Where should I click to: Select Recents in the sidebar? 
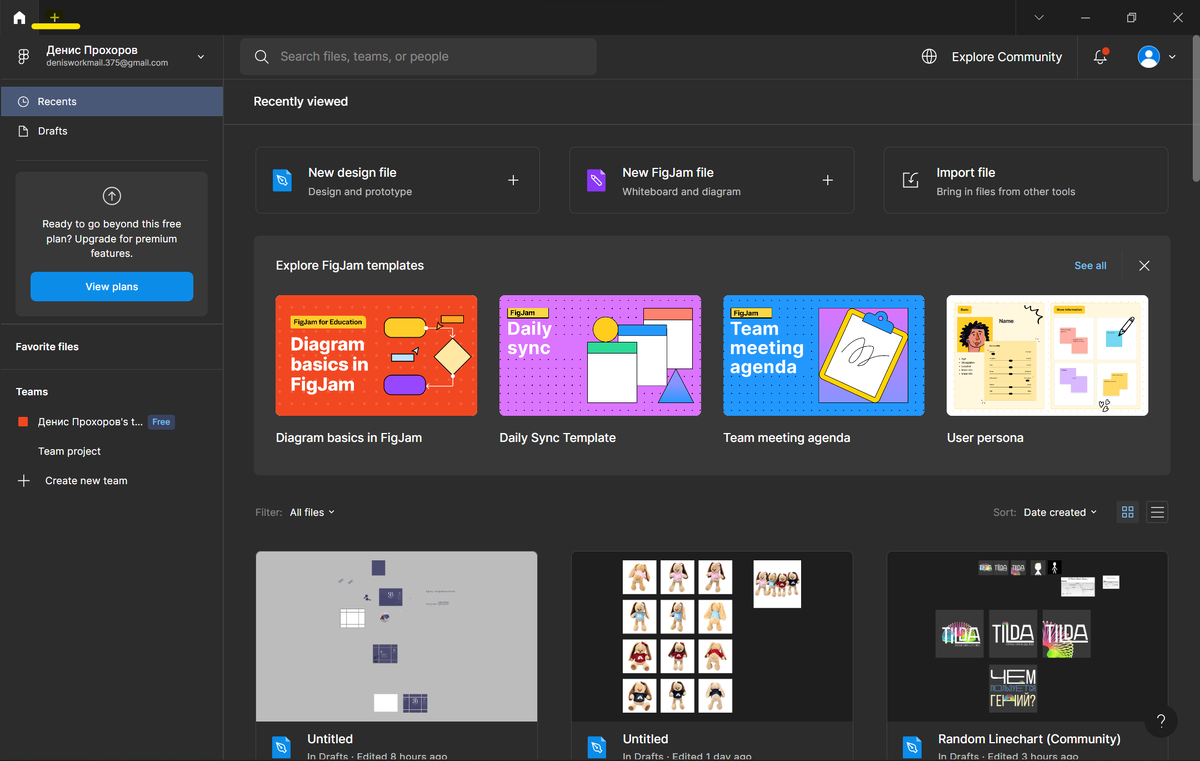111,102
